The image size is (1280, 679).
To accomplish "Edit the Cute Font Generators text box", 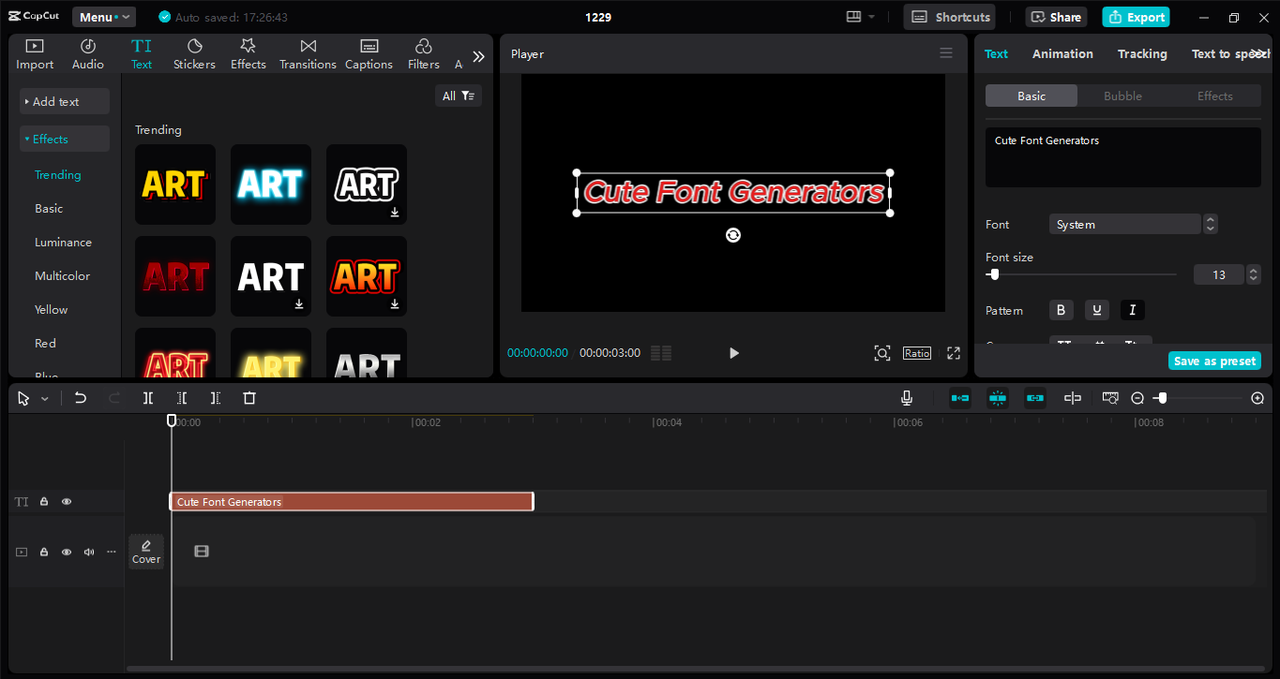I will pos(1123,157).
